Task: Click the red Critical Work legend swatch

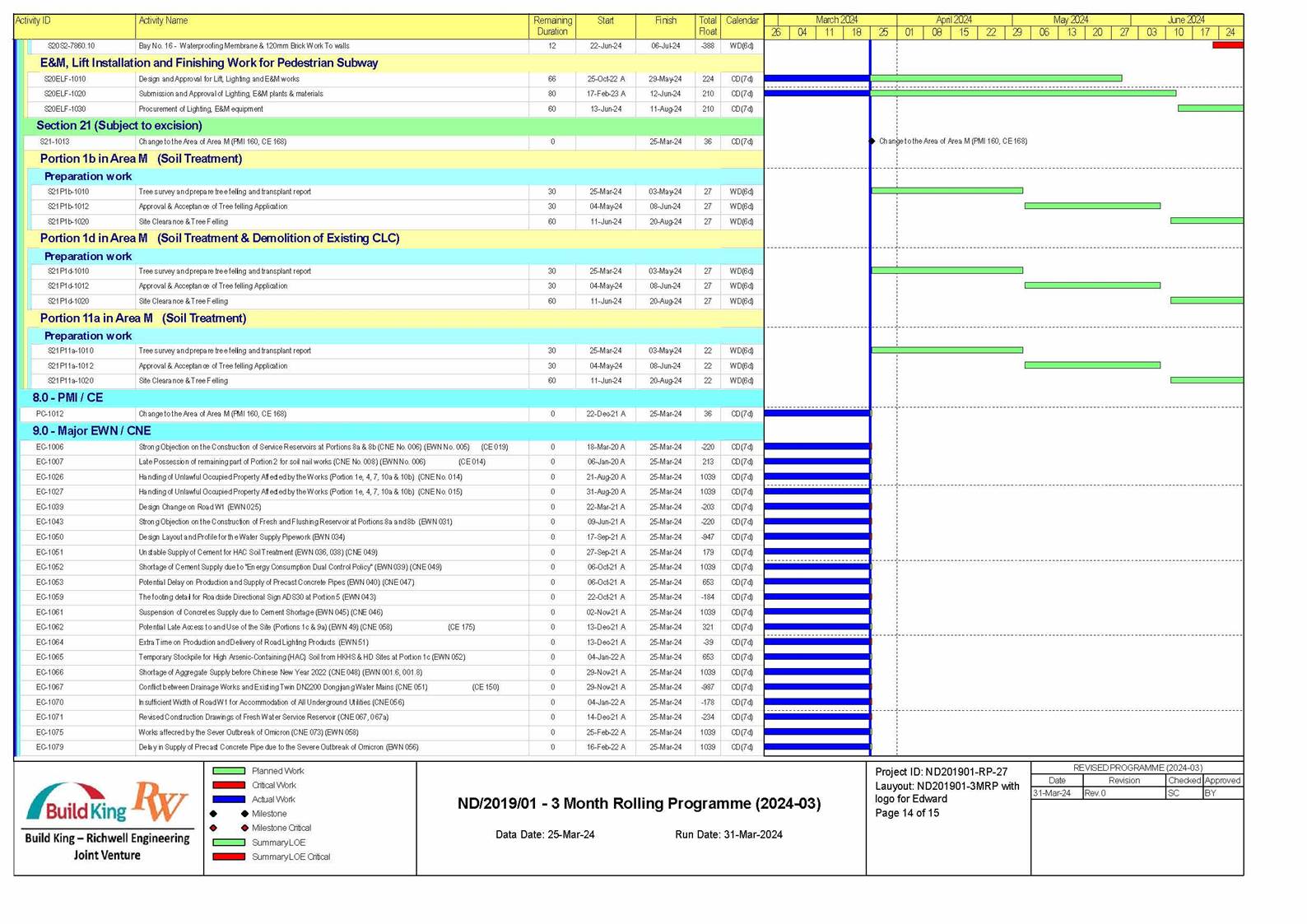Action: coord(229,785)
